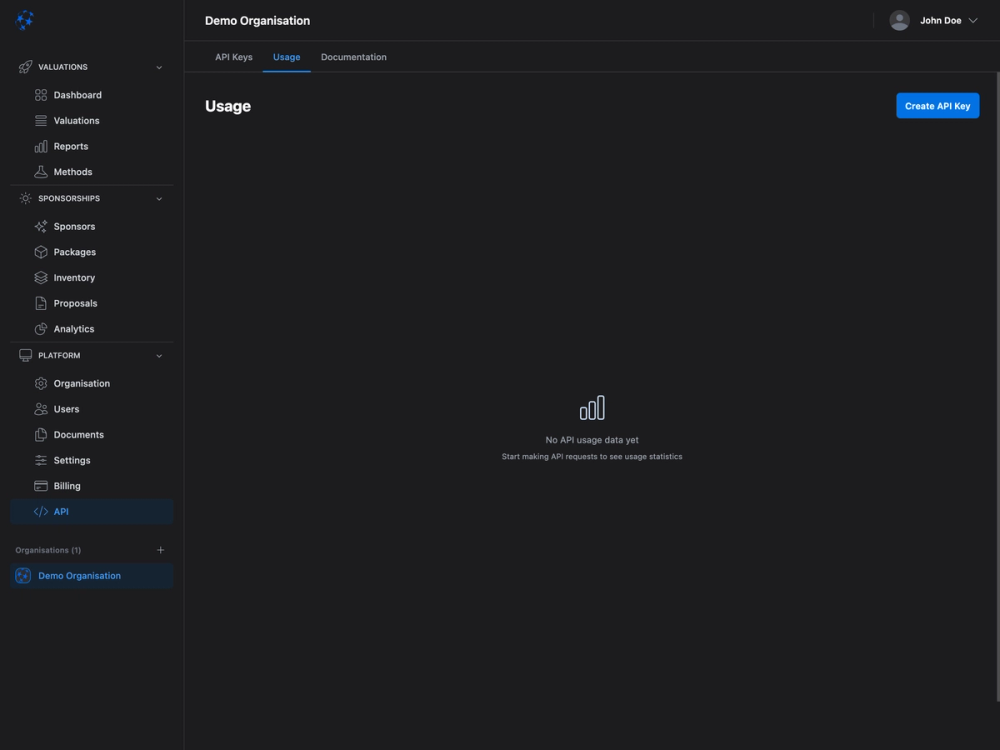Collapse the Platform section
Screen dimensions: 1000x750
click(158, 355)
